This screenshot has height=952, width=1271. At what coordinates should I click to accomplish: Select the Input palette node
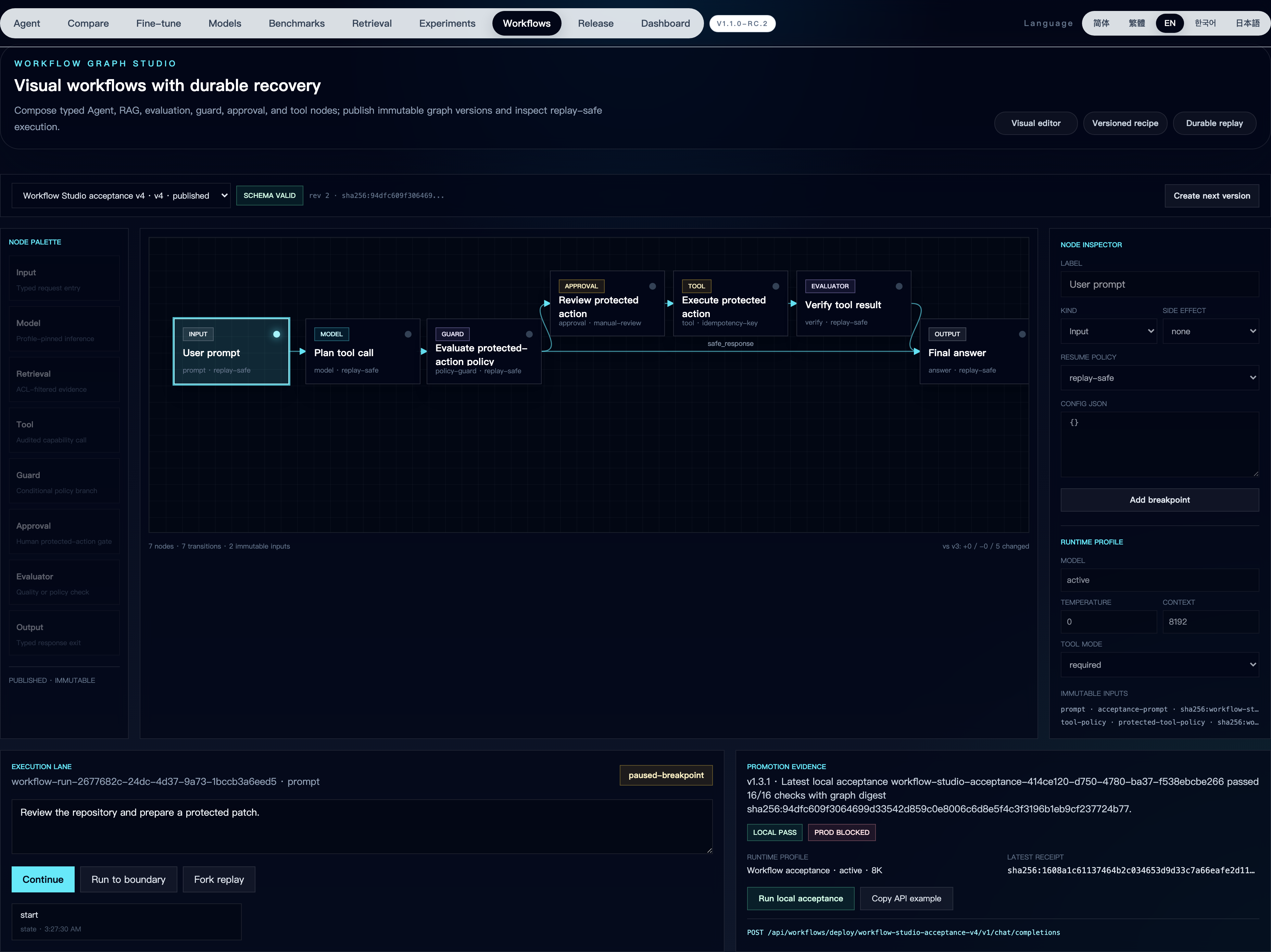click(x=64, y=279)
